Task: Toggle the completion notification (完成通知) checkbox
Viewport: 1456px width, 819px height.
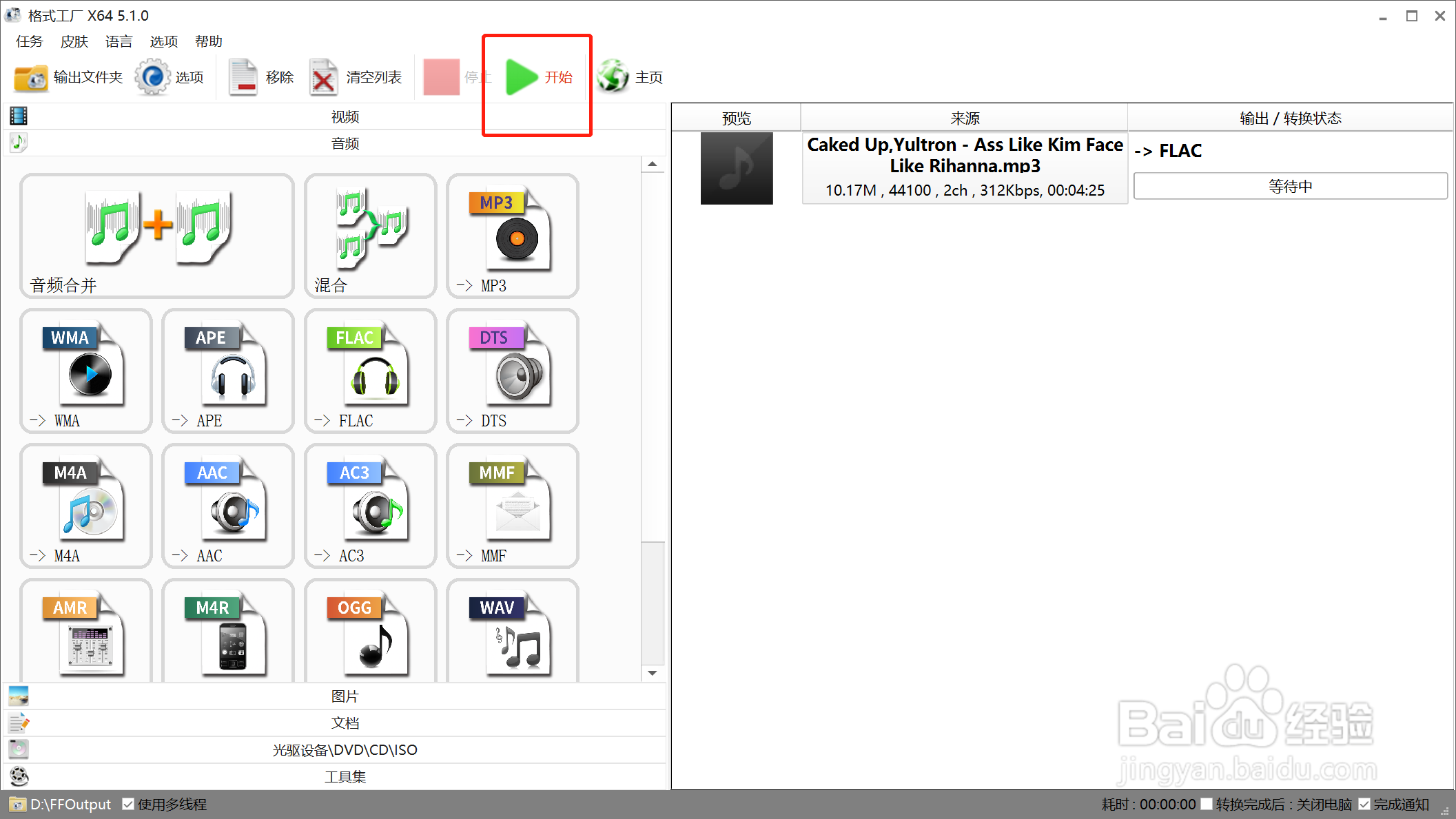Action: click(x=1364, y=804)
